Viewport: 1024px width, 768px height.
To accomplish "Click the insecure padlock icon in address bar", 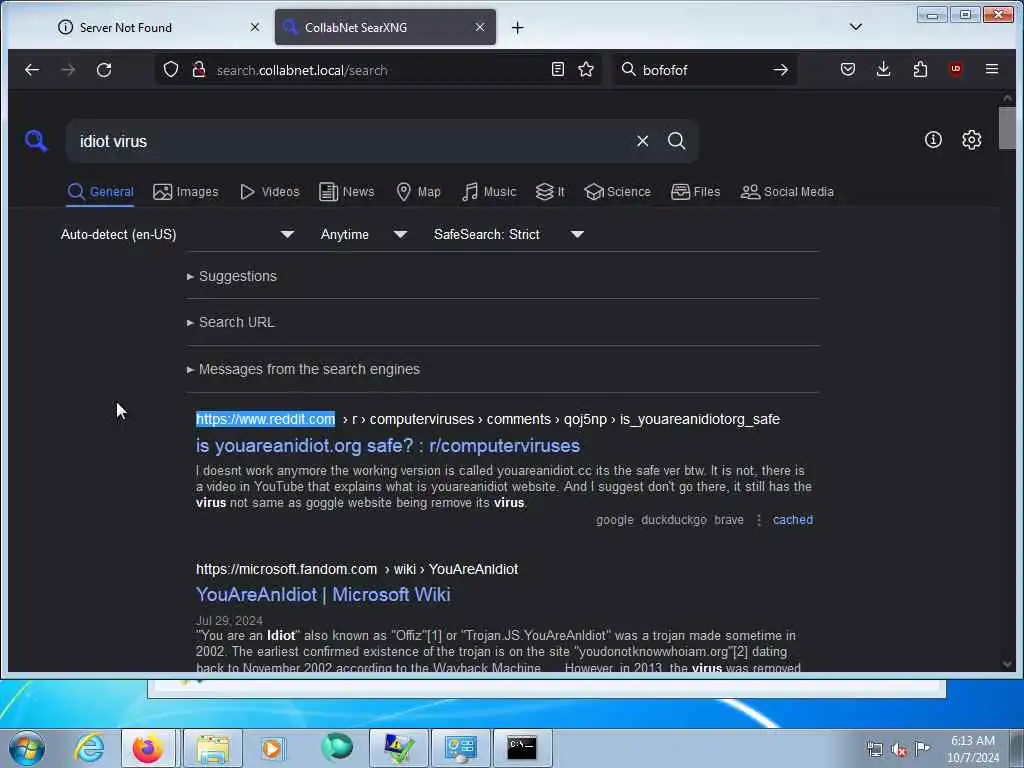I will 199,69.
